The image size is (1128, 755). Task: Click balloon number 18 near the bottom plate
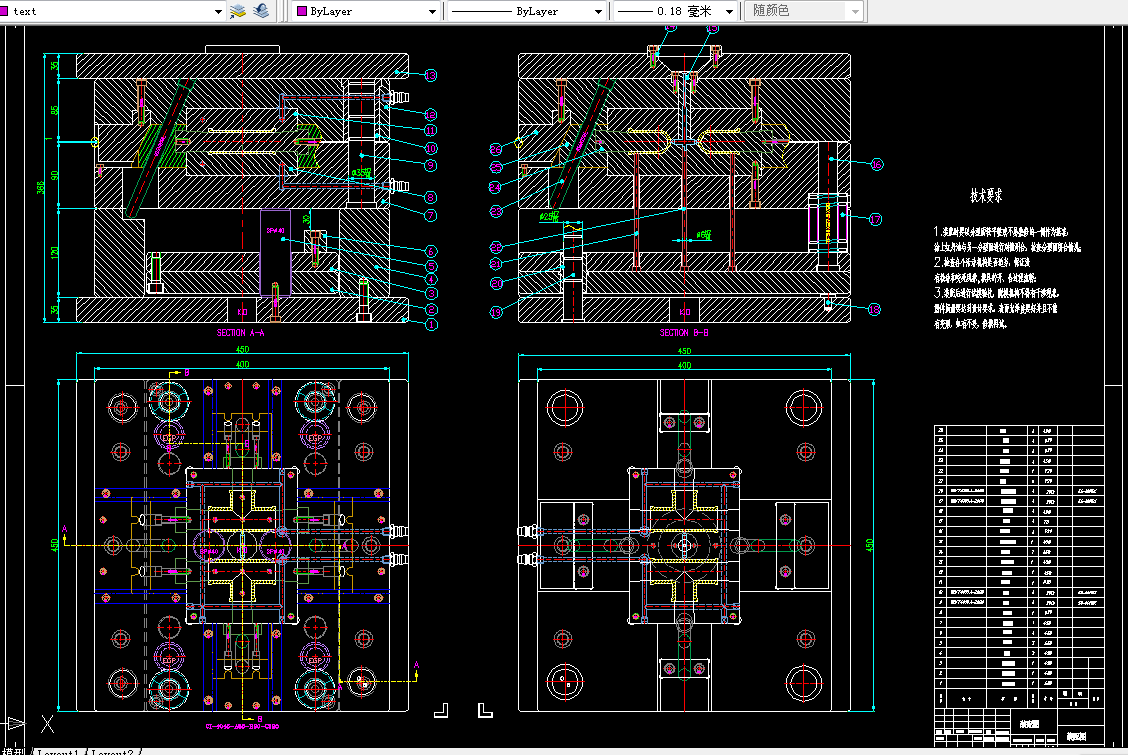[875, 309]
